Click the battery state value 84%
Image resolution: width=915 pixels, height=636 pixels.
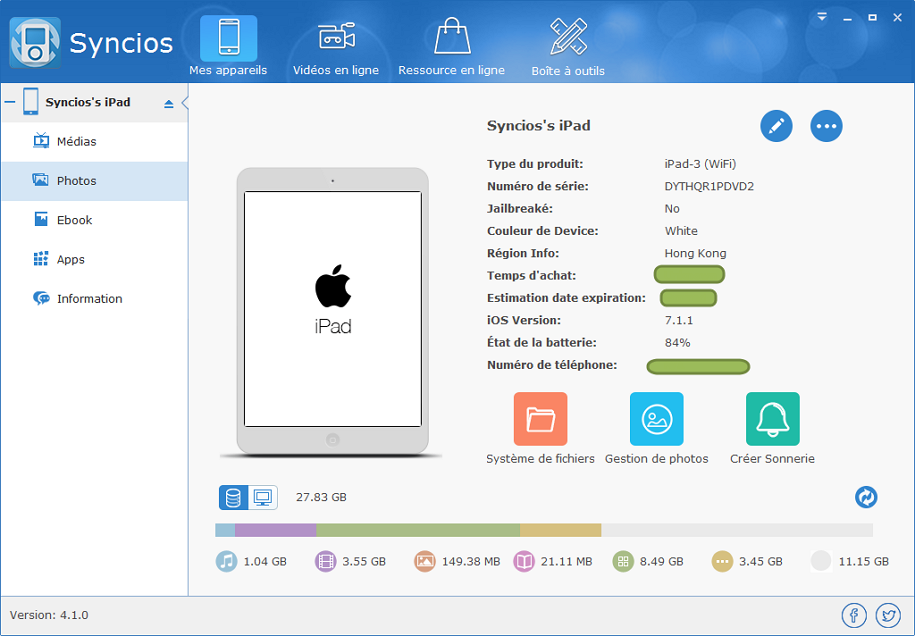tap(677, 343)
